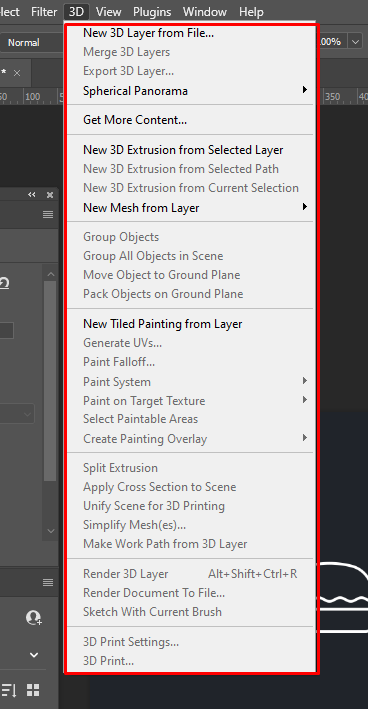Viewport: 368px width, 709px height.
Task: Switch to grid view icon at bottom
Action: click(33, 690)
